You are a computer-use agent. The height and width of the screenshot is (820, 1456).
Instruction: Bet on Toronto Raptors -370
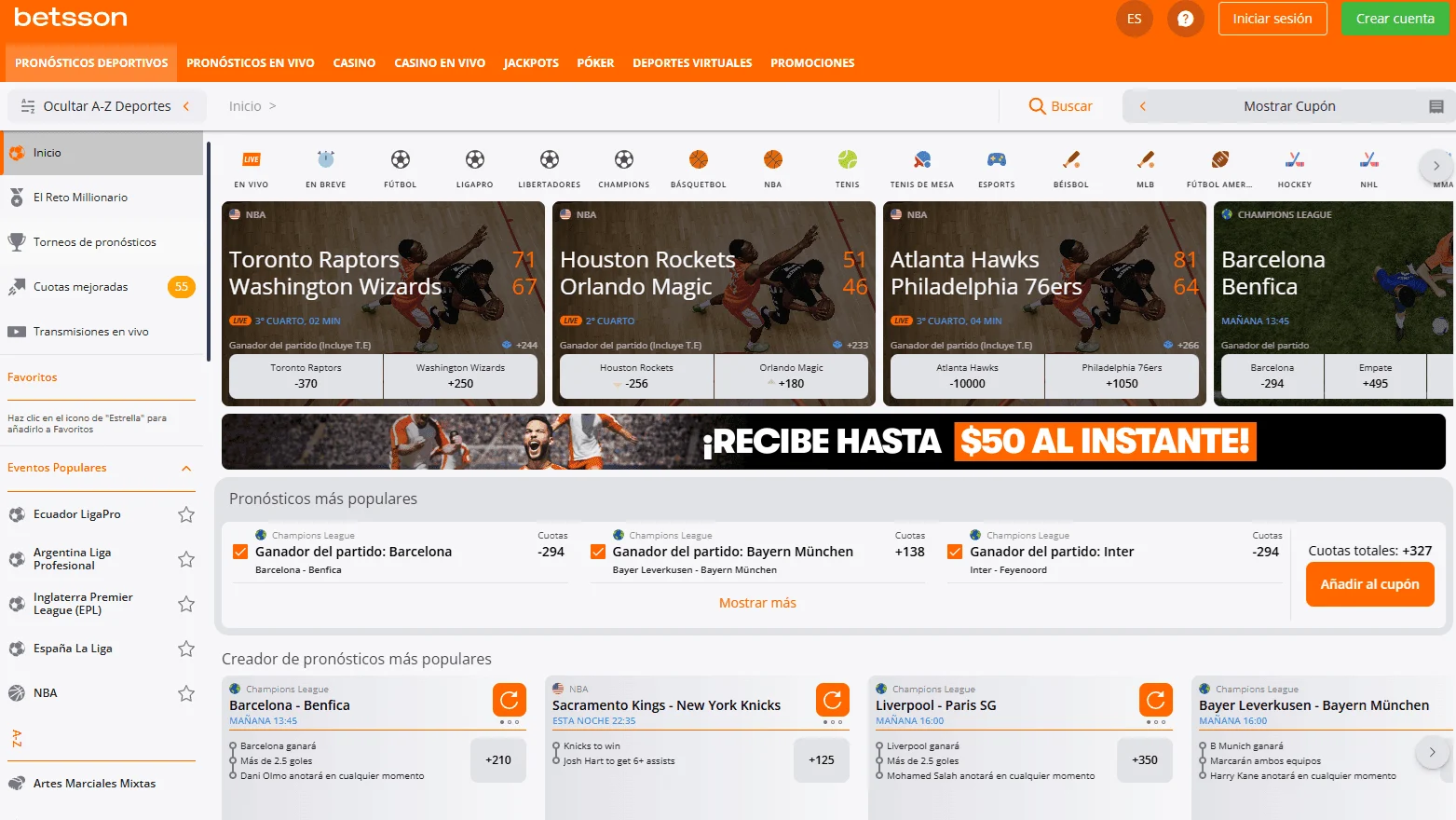click(x=306, y=376)
